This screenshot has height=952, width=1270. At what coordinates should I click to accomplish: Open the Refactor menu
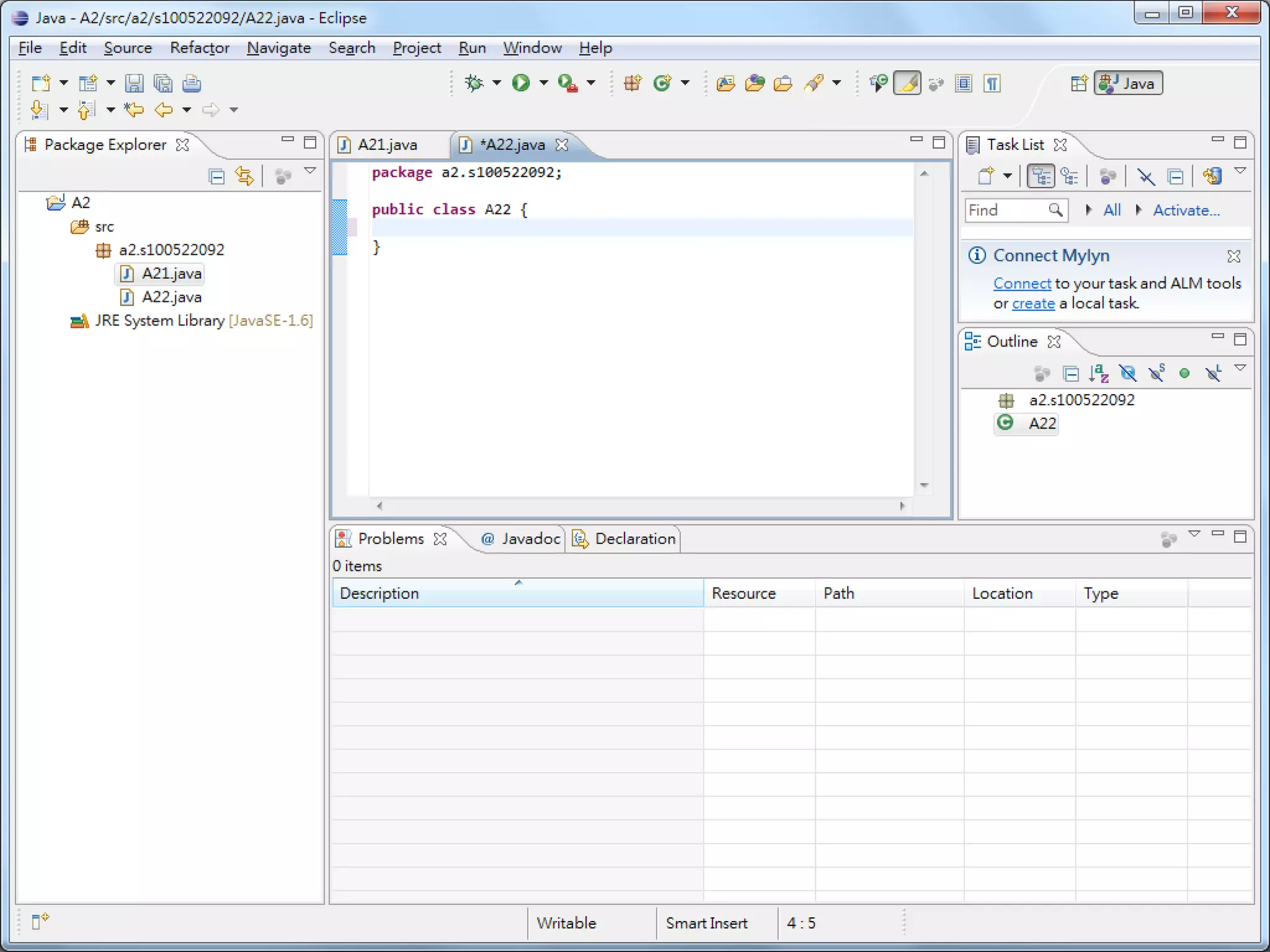(199, 48)
